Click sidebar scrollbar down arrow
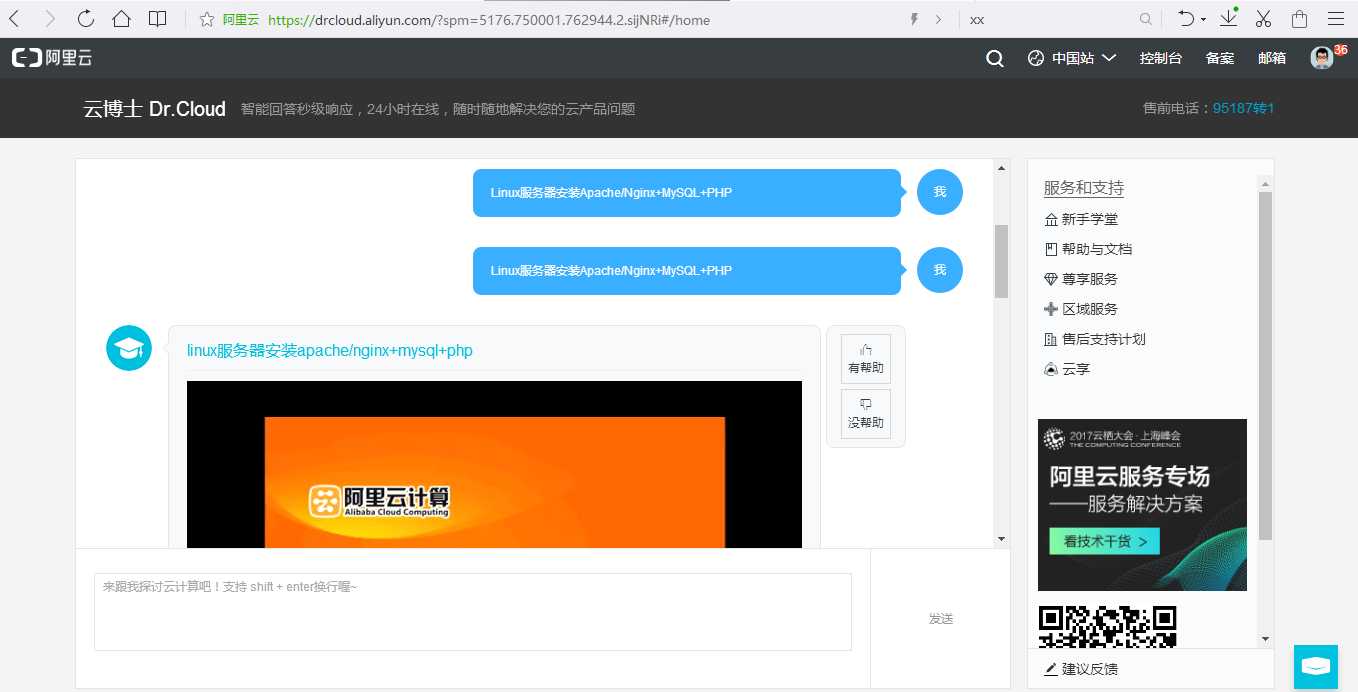Viewport: 1358px width, 692px height. 1265,638
